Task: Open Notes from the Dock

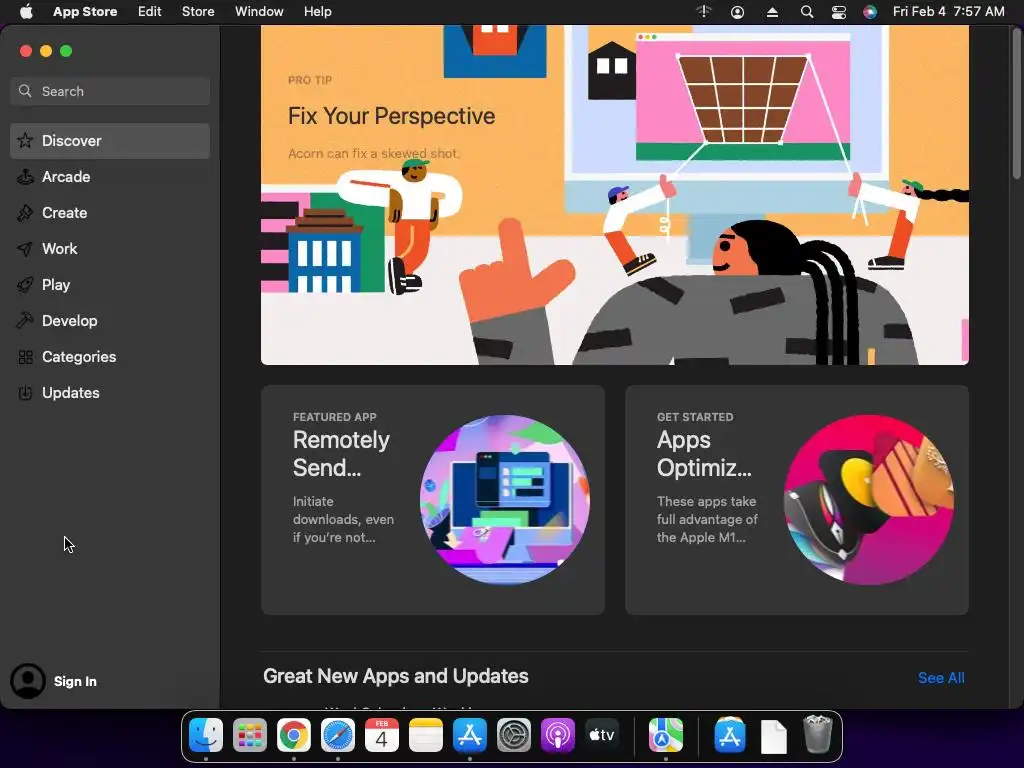Action: pyautogui.click(x=426, y=735)
